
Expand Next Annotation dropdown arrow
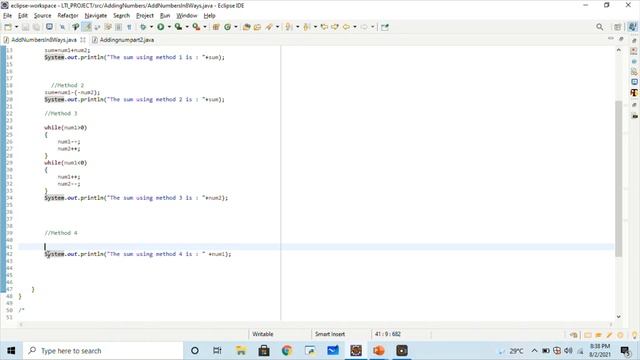(297, 27)
